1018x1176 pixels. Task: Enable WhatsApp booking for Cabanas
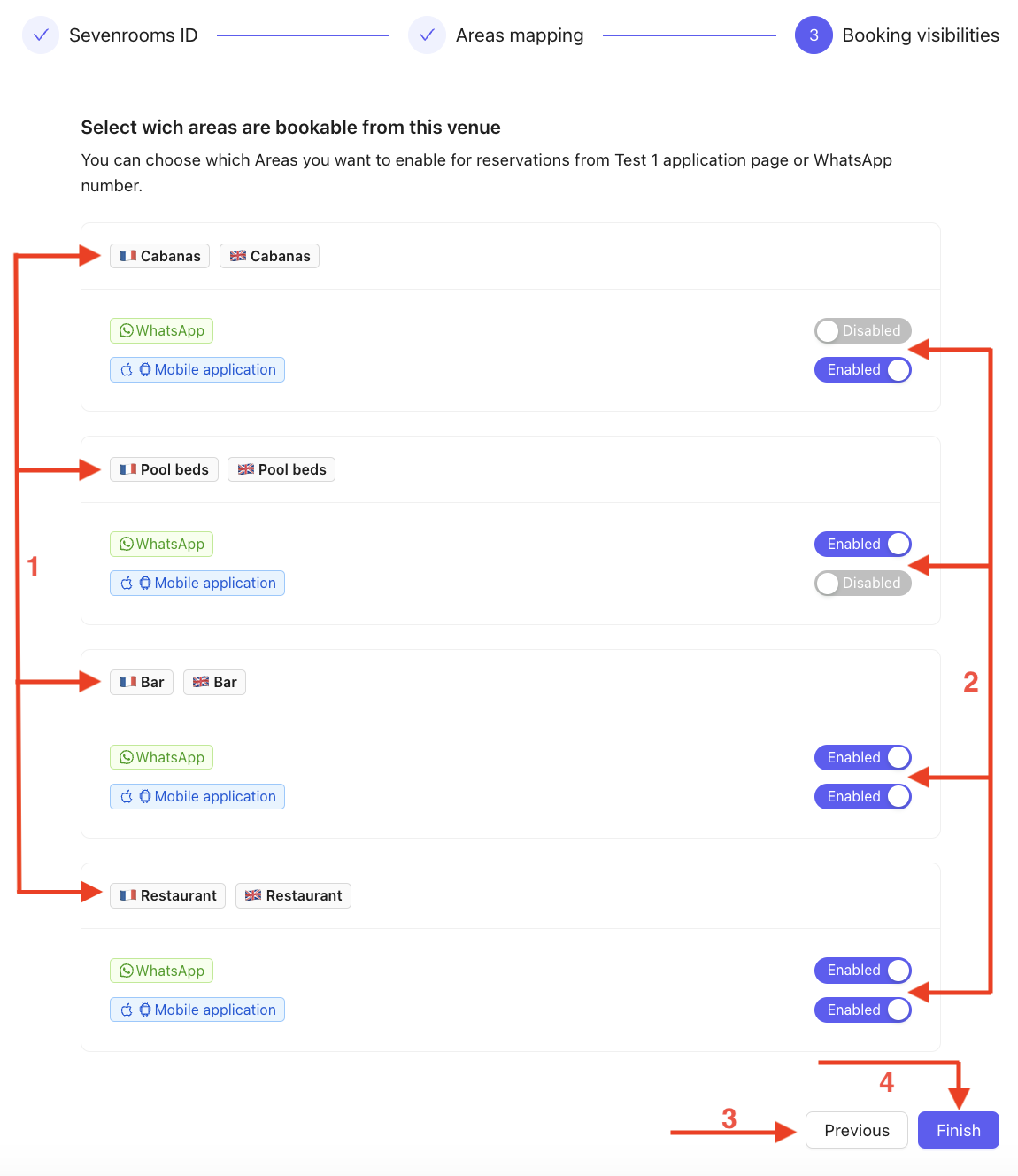[x=862, y=331]
